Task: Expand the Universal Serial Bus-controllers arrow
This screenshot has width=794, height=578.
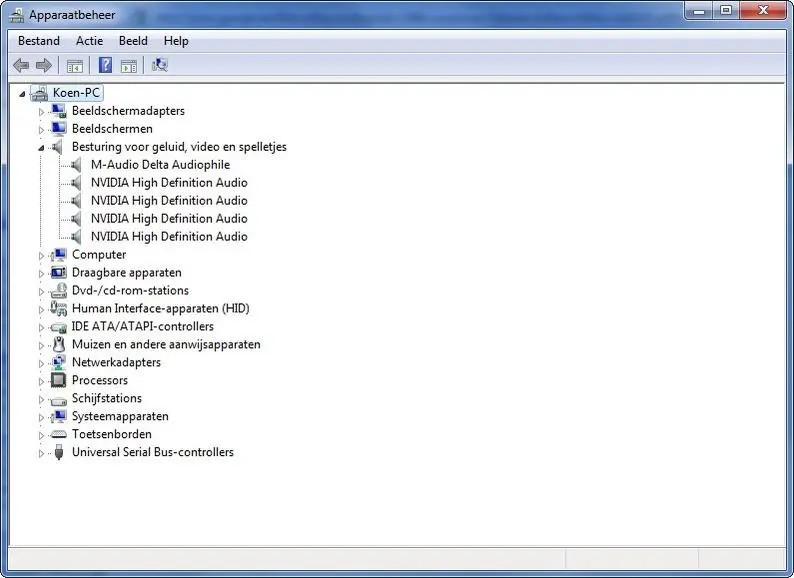Action: point(42,453)
